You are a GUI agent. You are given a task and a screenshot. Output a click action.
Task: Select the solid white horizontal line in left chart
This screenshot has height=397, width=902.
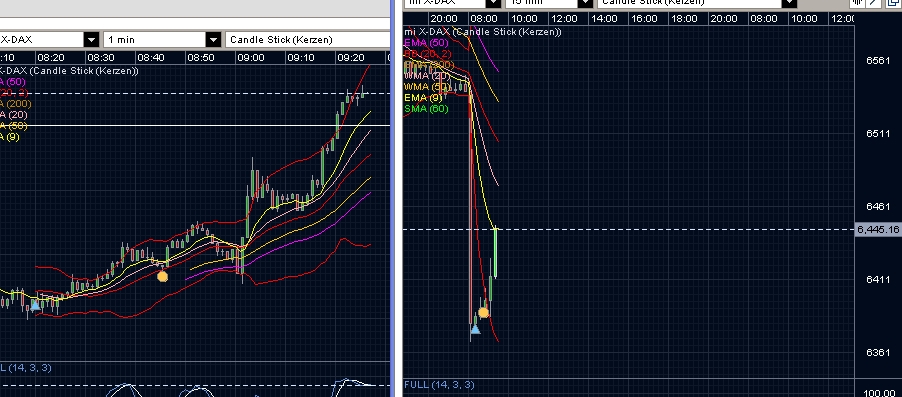(x=196, y=125)
